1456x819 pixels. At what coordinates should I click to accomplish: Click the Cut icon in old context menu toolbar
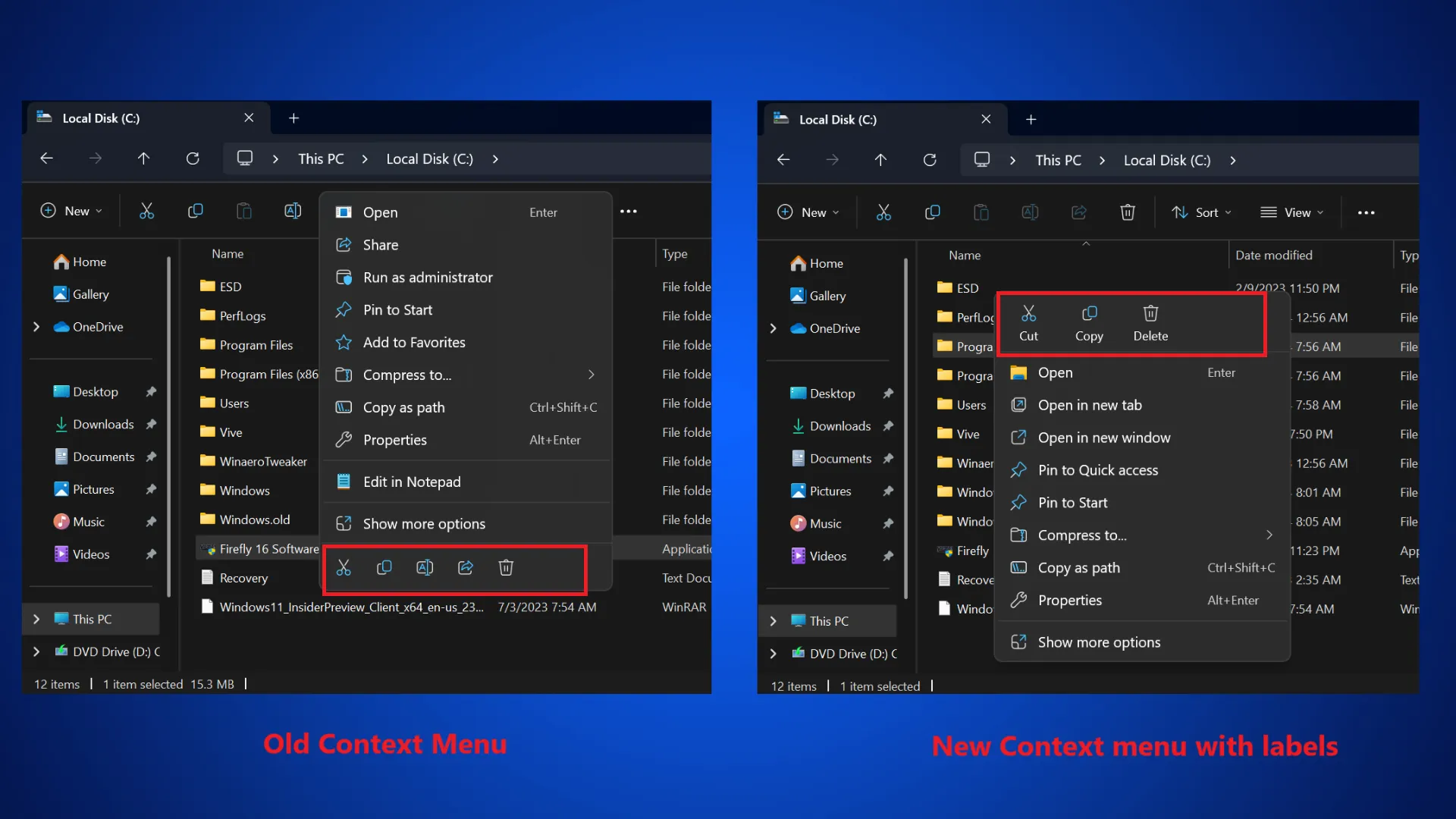344,567
